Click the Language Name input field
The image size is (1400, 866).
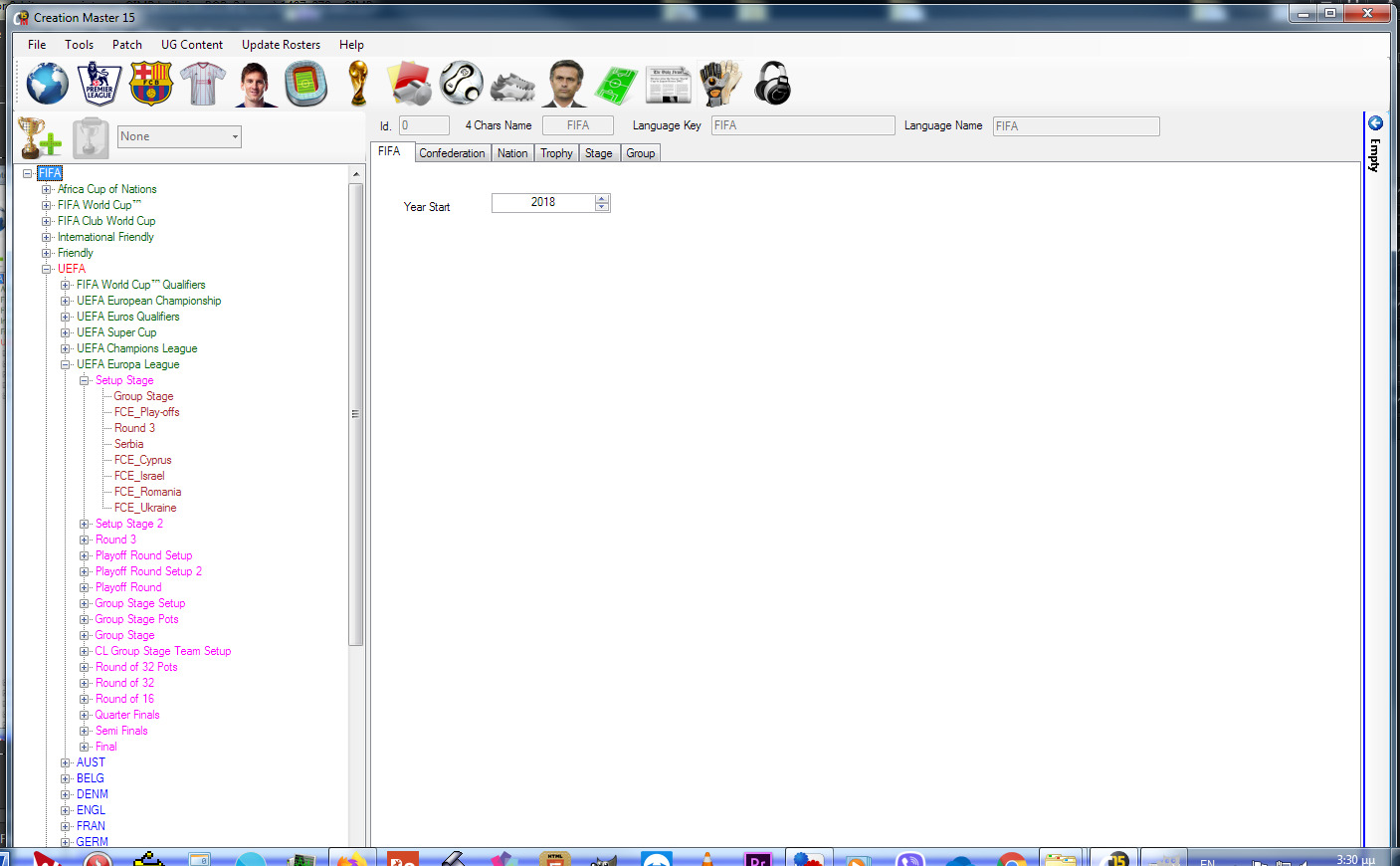[x=1077, y=125]
